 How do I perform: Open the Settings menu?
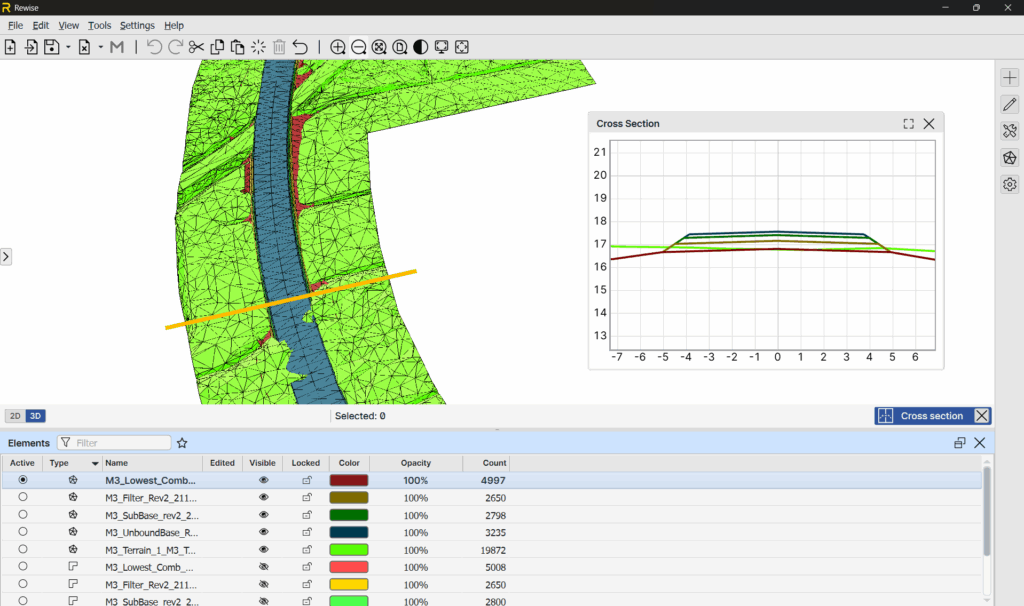[x=137, y=25]
